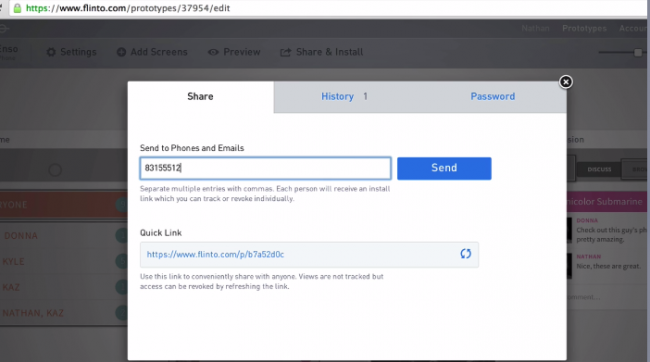This screenshot has height=362, width=650.
Task: Click the green lock icon in address bar
Action: 17,8
